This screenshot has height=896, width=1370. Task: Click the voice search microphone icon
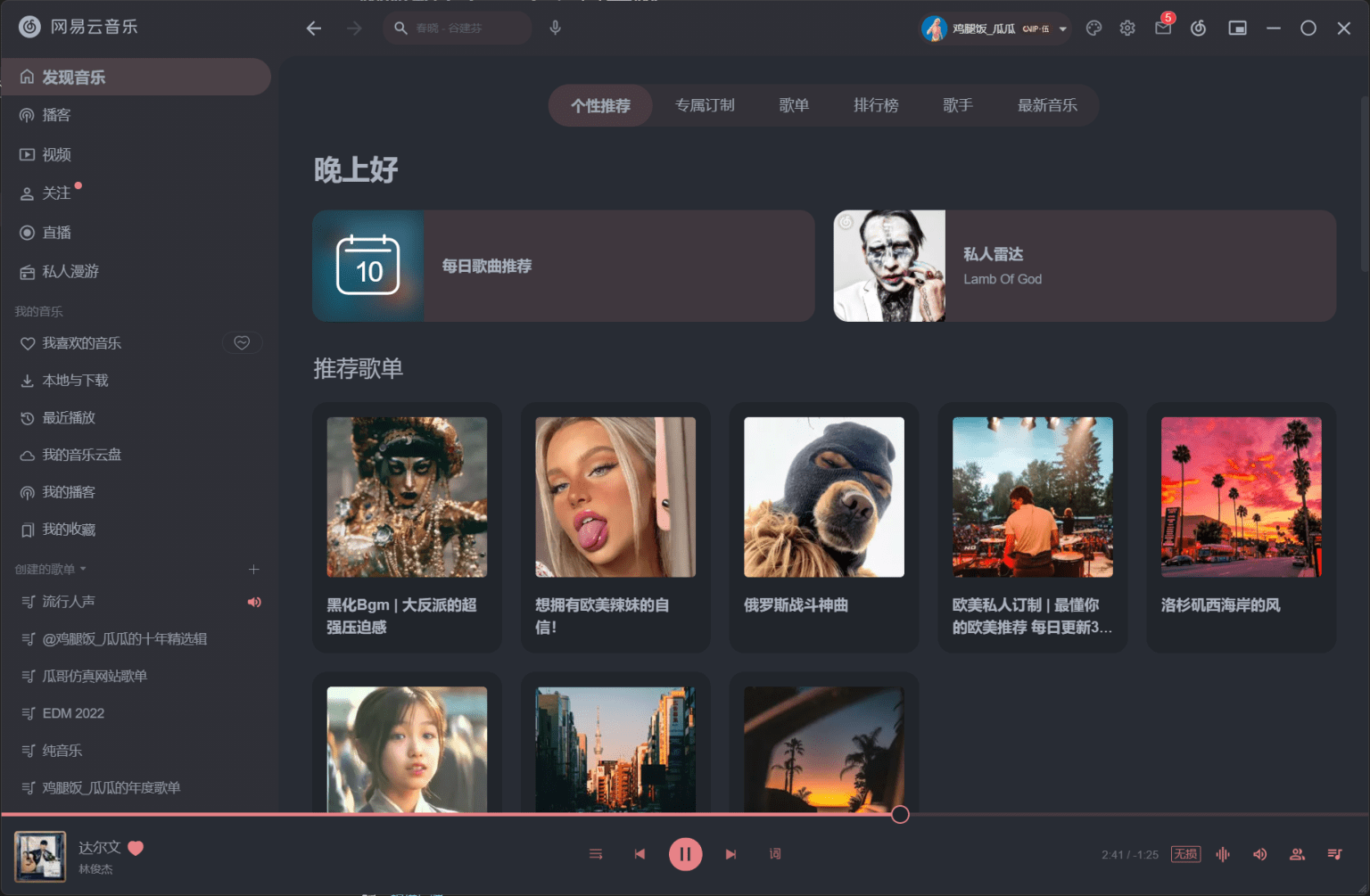pos(555,28)
